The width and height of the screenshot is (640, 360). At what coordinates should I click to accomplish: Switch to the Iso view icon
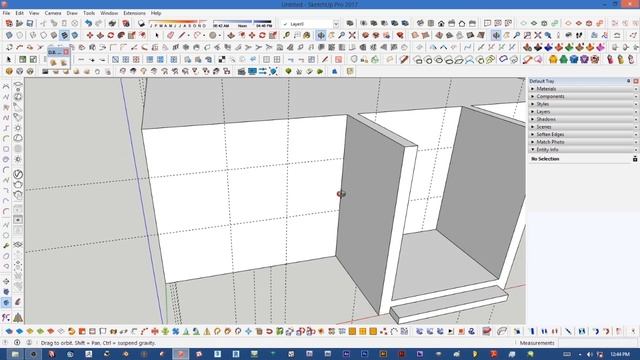[x=420, y=23]
